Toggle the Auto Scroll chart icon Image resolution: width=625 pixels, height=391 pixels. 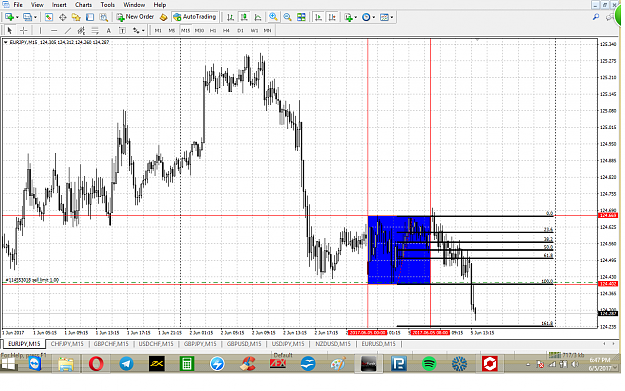pyautogui.click(x=318, y=17)
